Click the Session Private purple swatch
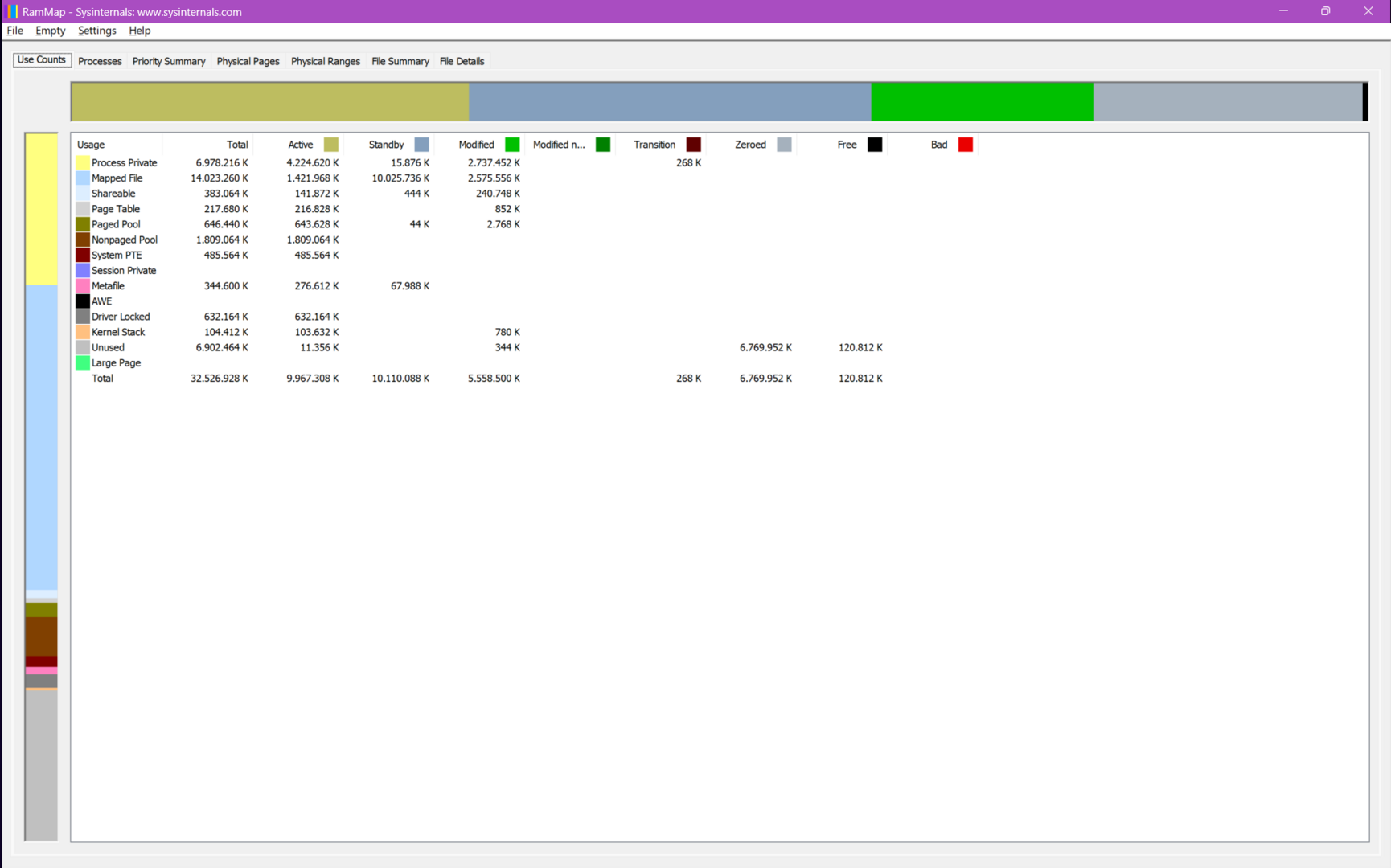 tap(83, 271)
